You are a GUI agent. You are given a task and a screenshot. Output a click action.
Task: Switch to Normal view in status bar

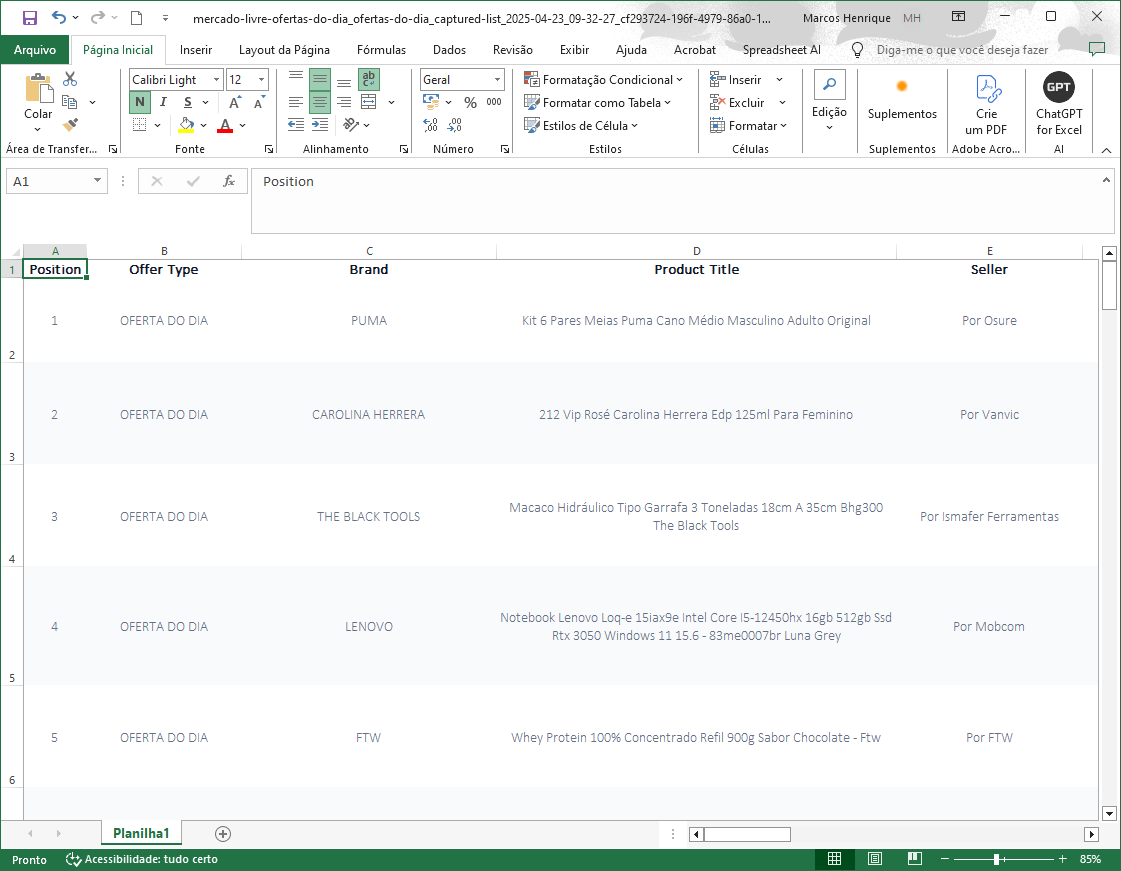(x=834, y=859)
